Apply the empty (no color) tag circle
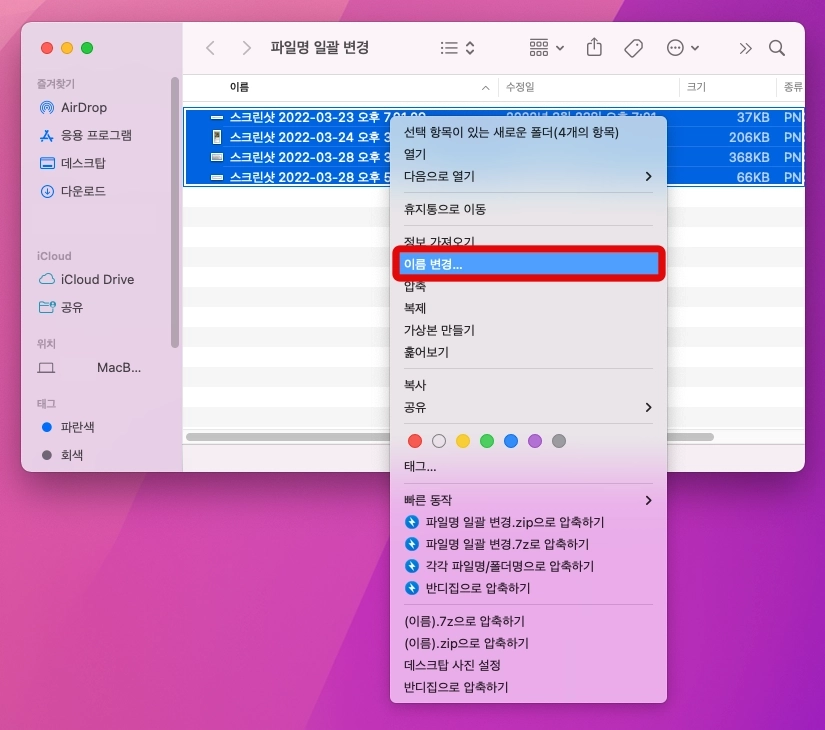Screen dimensions: 825x730 [x=439, y=441]
